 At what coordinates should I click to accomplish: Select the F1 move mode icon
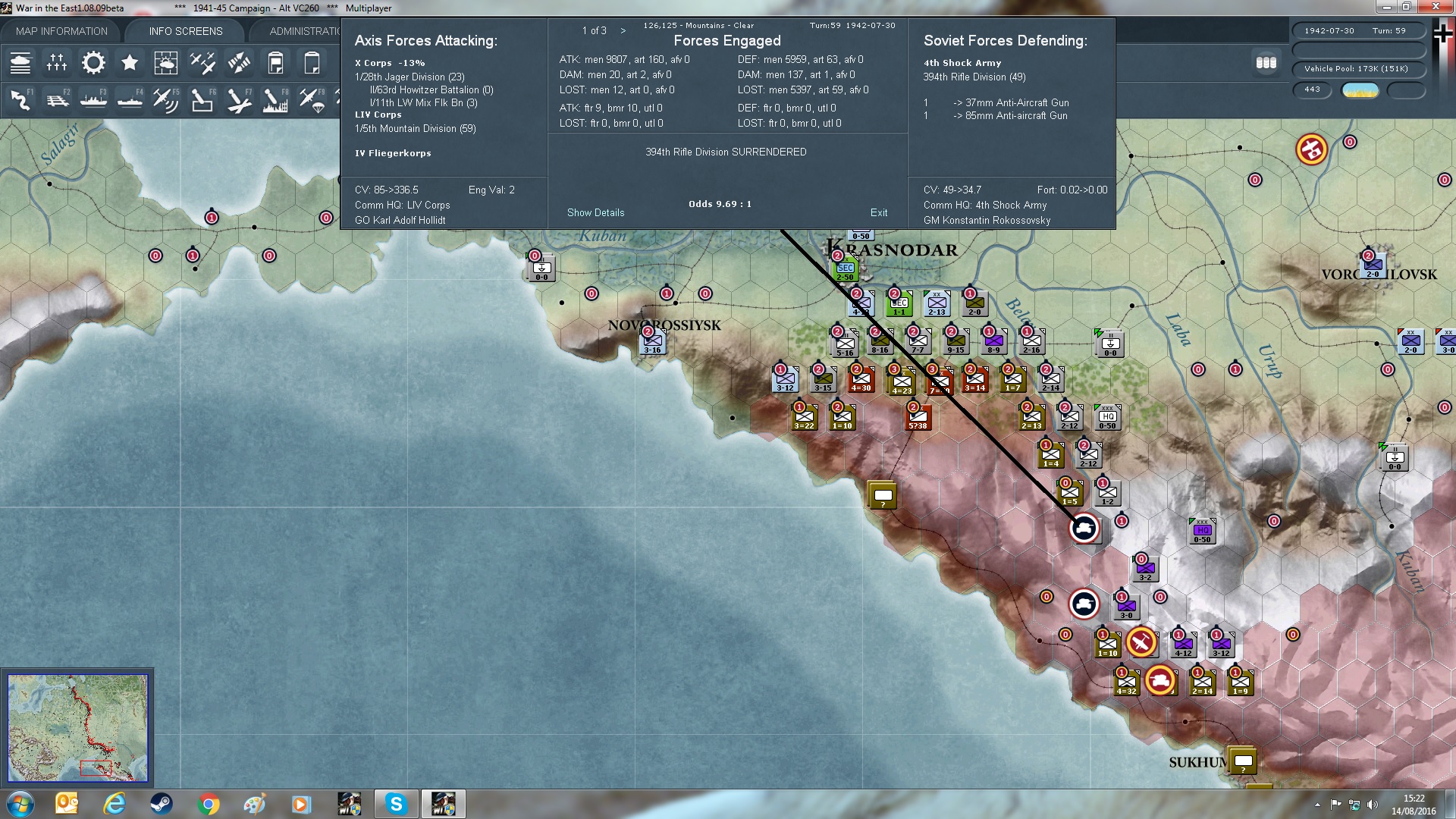pyautogui.click(x=20, y=100)
